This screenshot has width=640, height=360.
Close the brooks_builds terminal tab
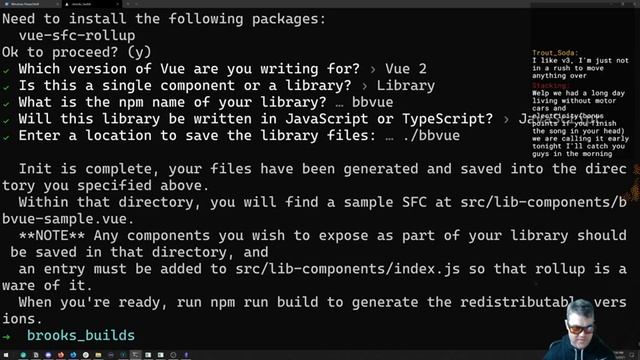pyautogui.click(x=118, y=4)
